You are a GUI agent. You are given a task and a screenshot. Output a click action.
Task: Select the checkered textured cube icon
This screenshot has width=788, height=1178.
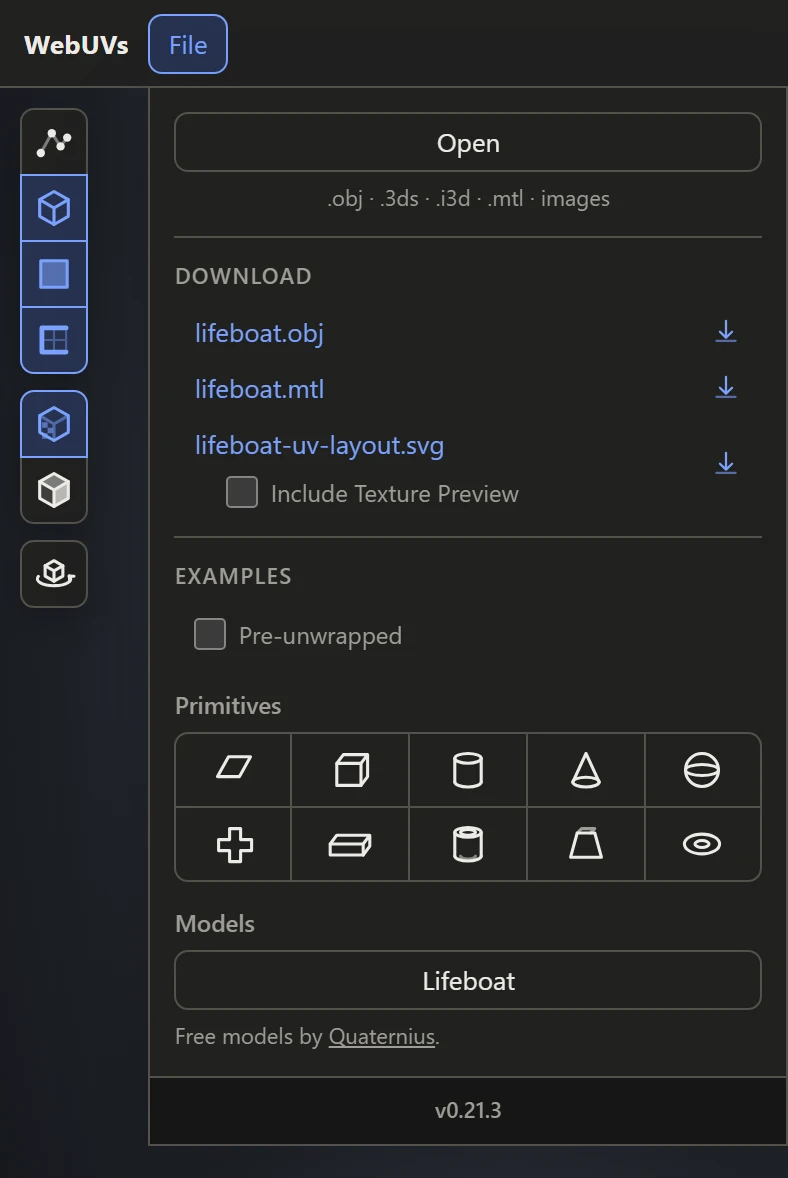point(54,424)
